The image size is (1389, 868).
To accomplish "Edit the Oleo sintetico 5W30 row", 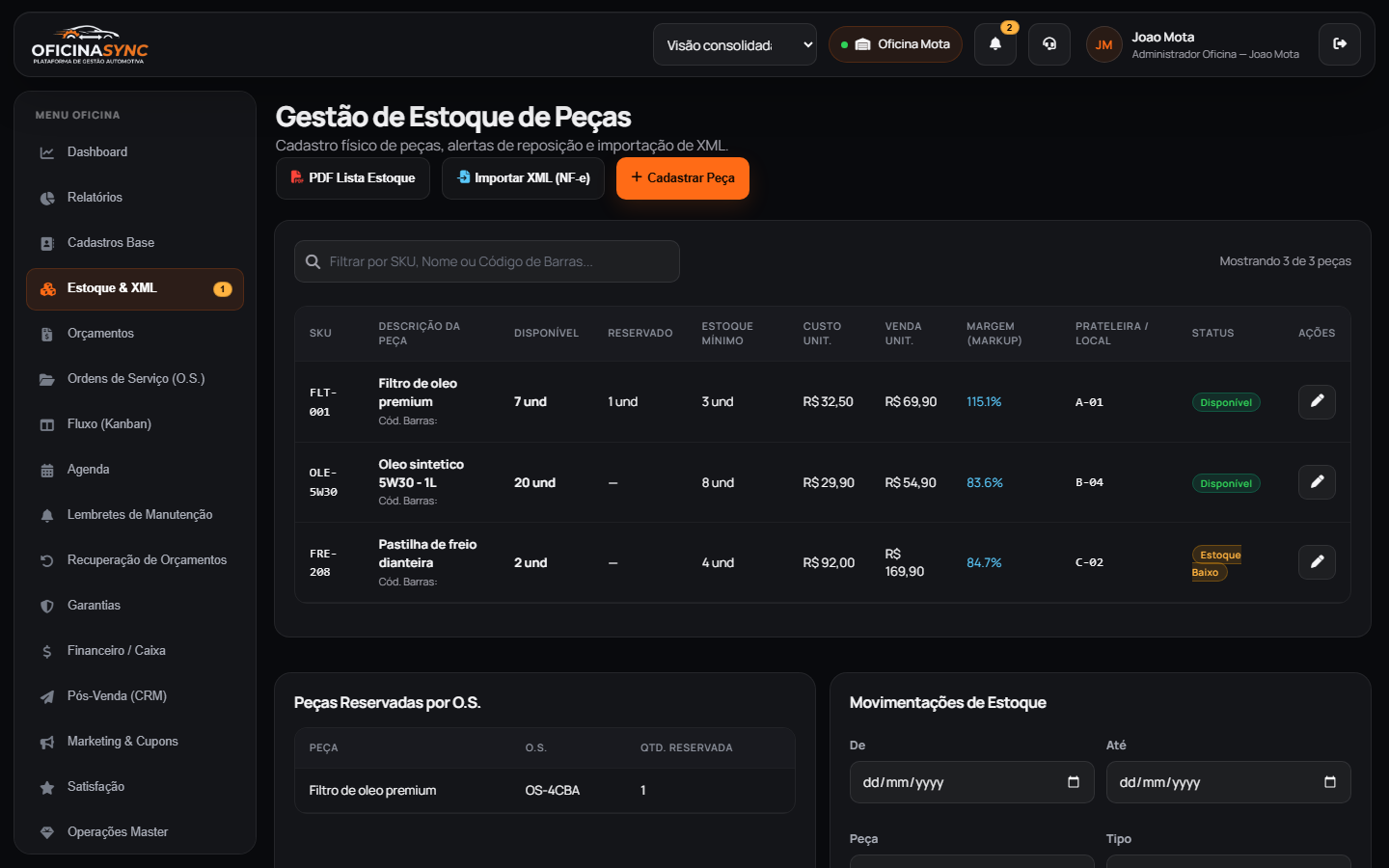I will click(1317, 482).
